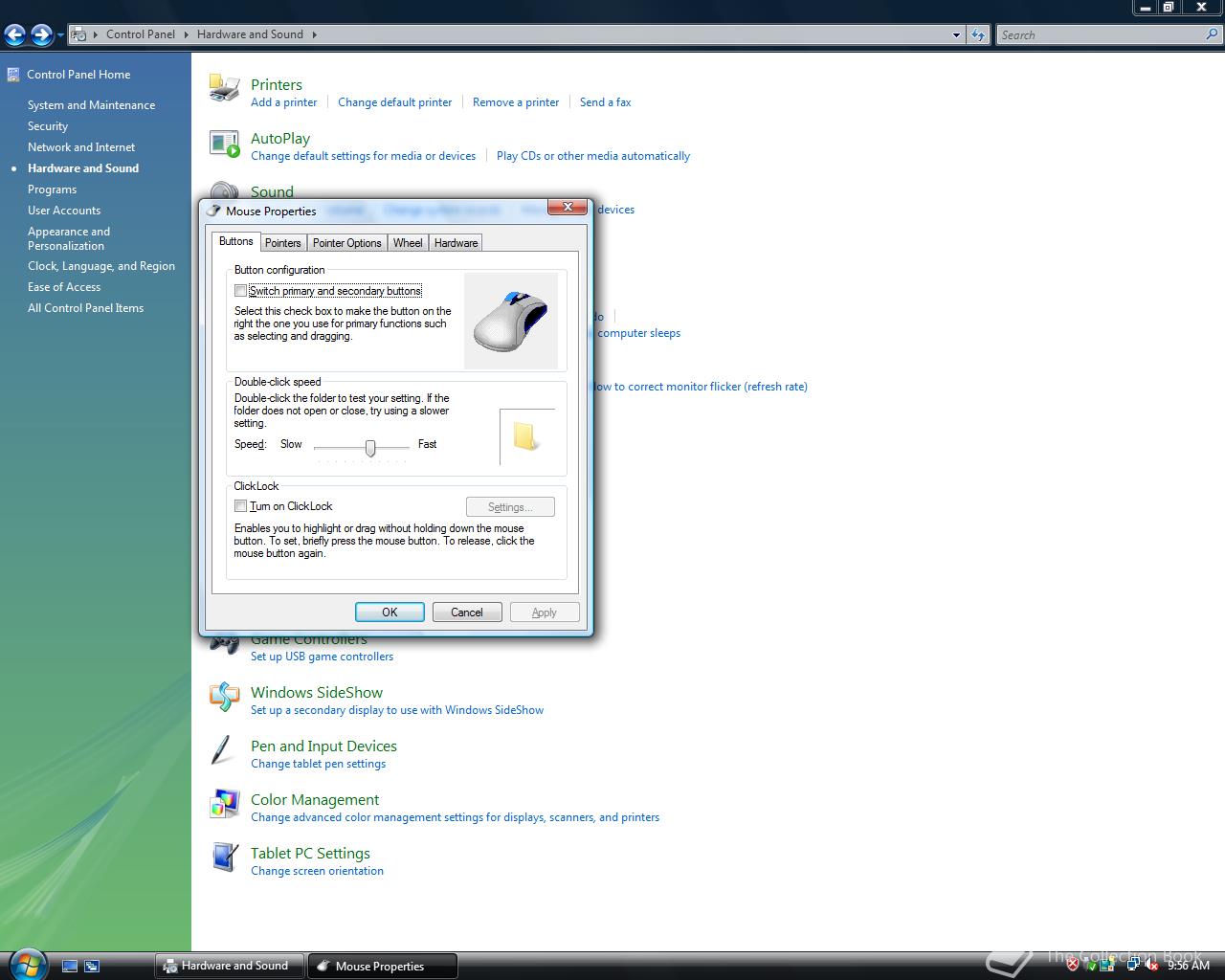
Task: Click Hardware and Sound taskbar button
Action: pos(229,966)
